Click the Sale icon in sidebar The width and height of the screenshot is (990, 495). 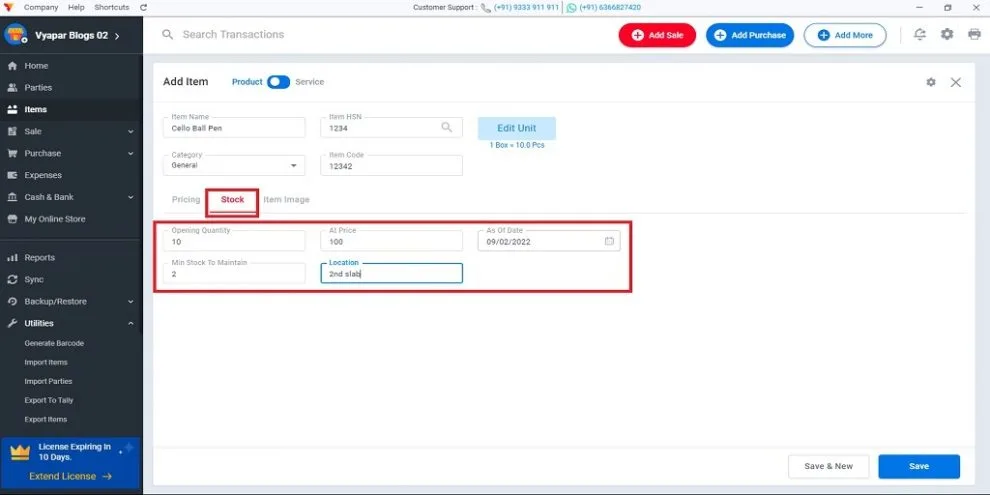pos(12,131)
